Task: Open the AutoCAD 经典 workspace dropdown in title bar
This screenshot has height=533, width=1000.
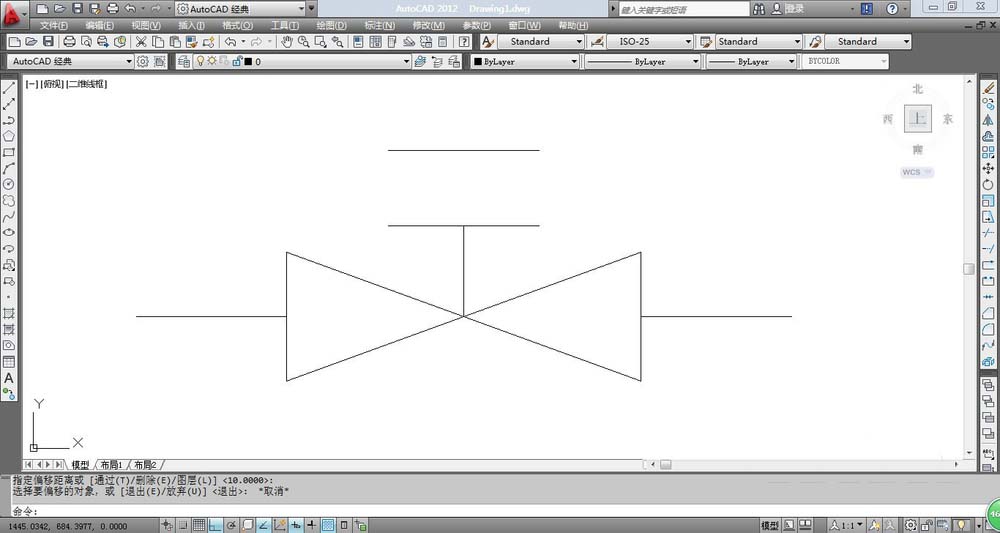Action: coord(240,9)
